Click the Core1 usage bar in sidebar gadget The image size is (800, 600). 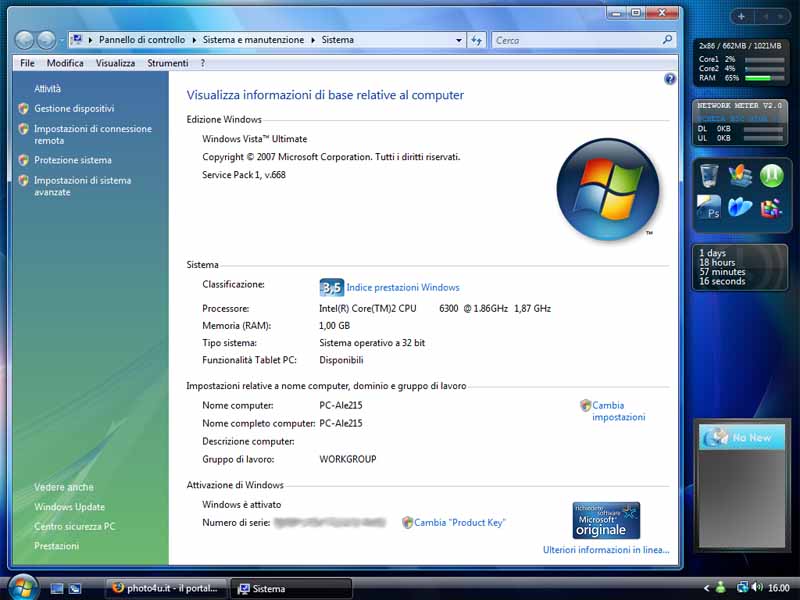pos(764,60)
